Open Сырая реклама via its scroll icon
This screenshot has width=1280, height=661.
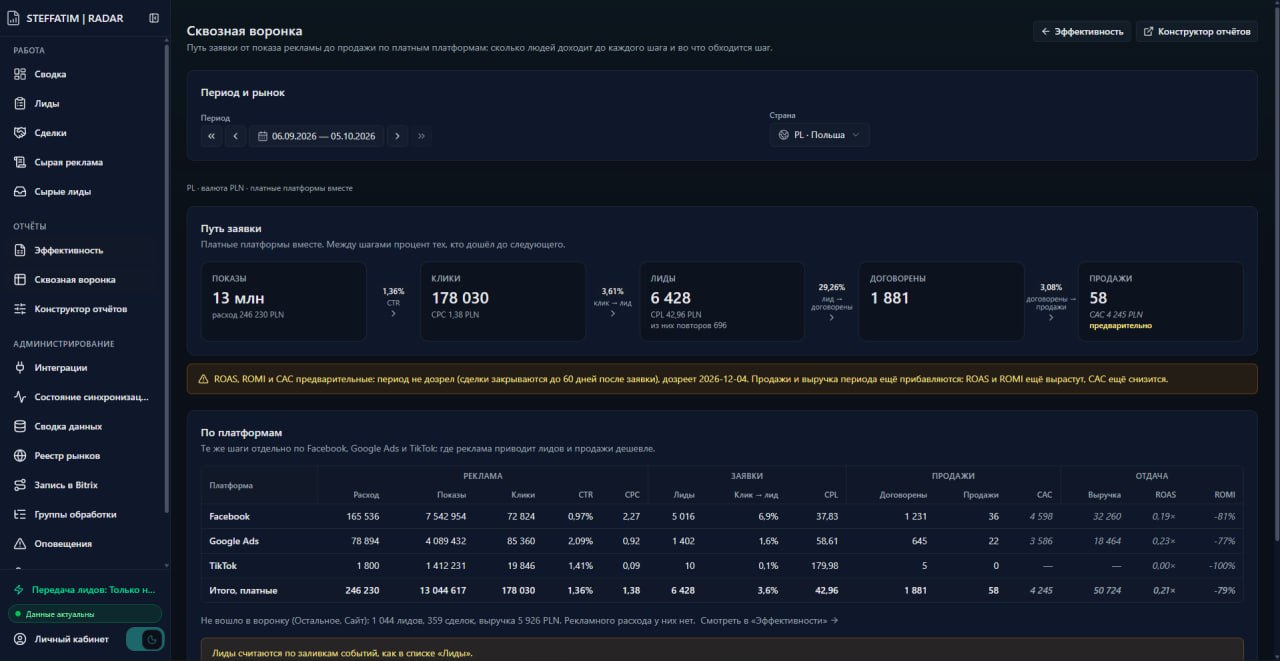(x=20, y=162)
